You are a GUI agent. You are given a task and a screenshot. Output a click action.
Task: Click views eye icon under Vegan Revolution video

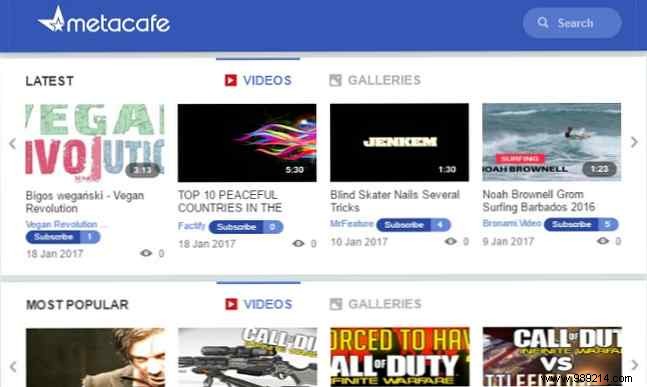[x=146, y=253]
